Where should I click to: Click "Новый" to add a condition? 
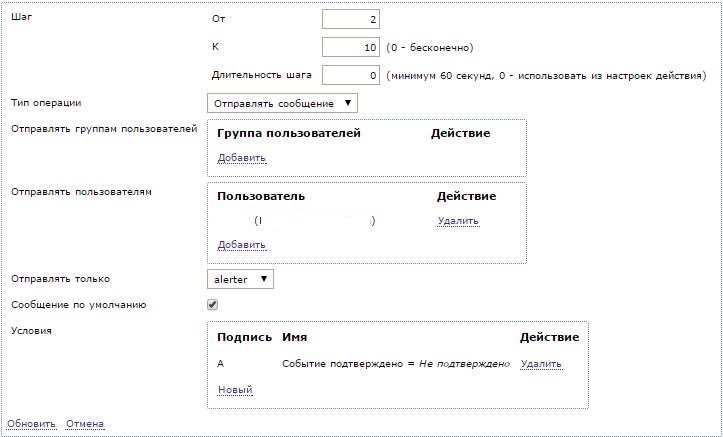(234, 389)
